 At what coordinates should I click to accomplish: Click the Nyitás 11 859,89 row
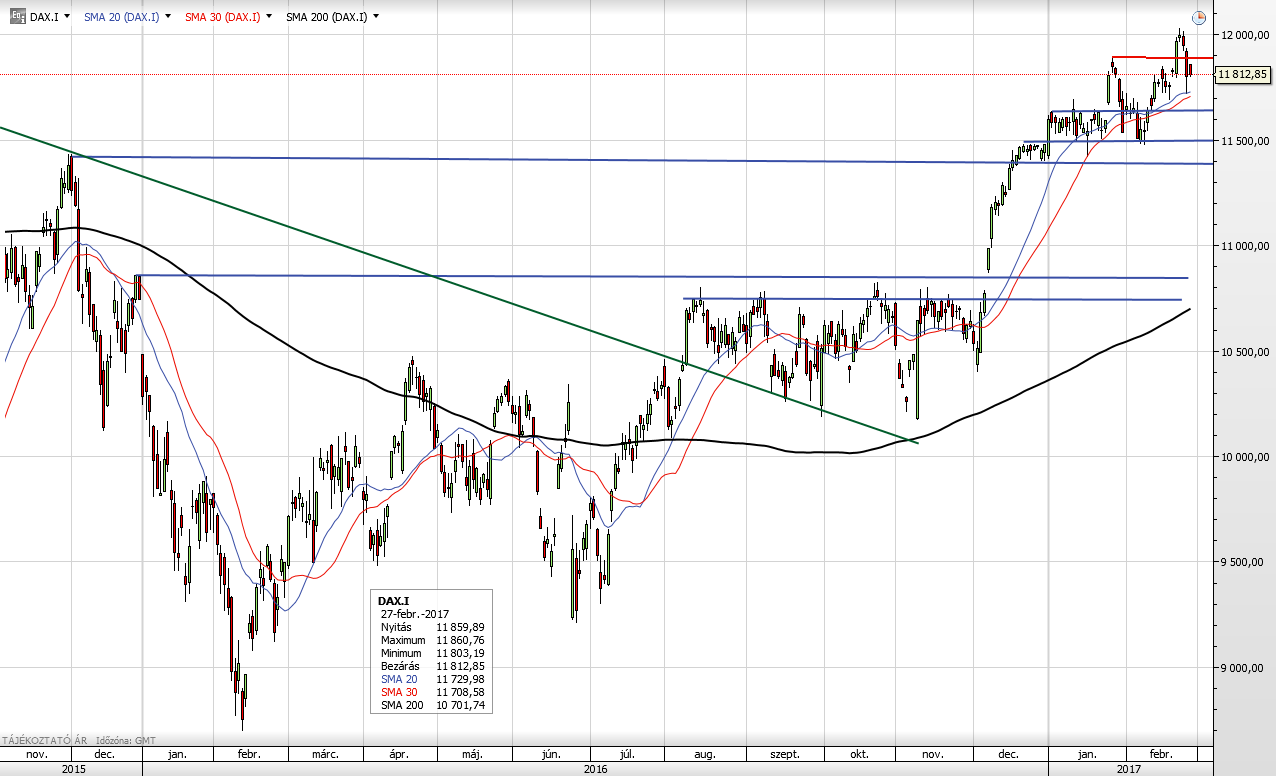click(x=431, y=627)
